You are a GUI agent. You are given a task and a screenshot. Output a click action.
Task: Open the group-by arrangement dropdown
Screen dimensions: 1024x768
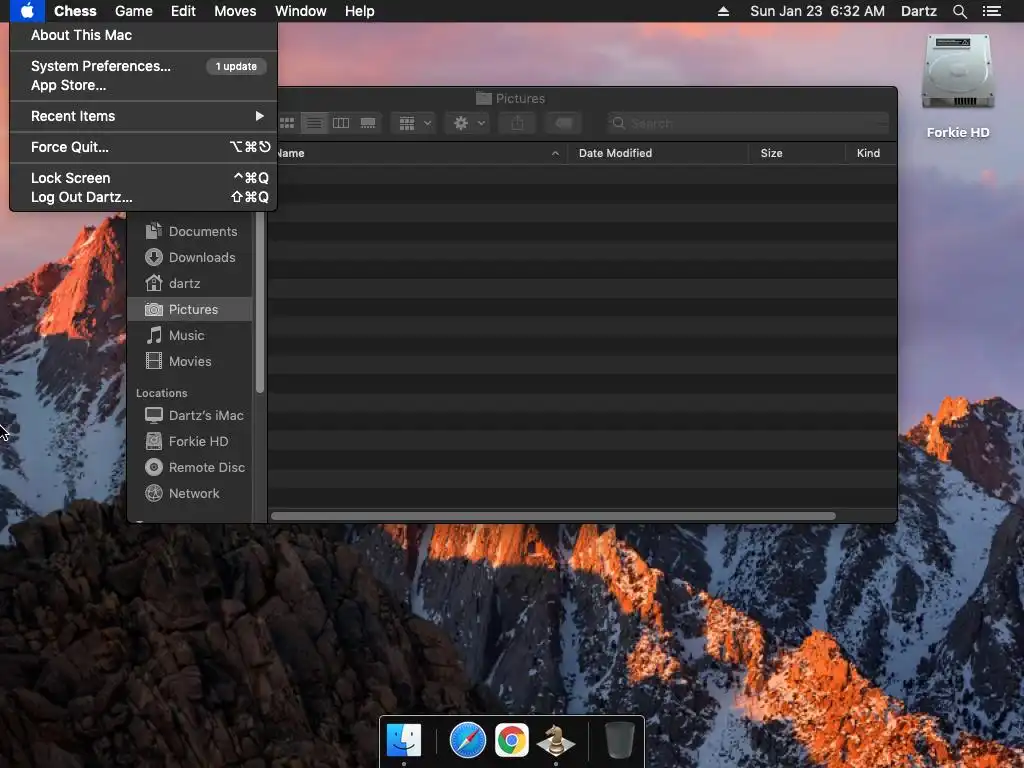414,123
